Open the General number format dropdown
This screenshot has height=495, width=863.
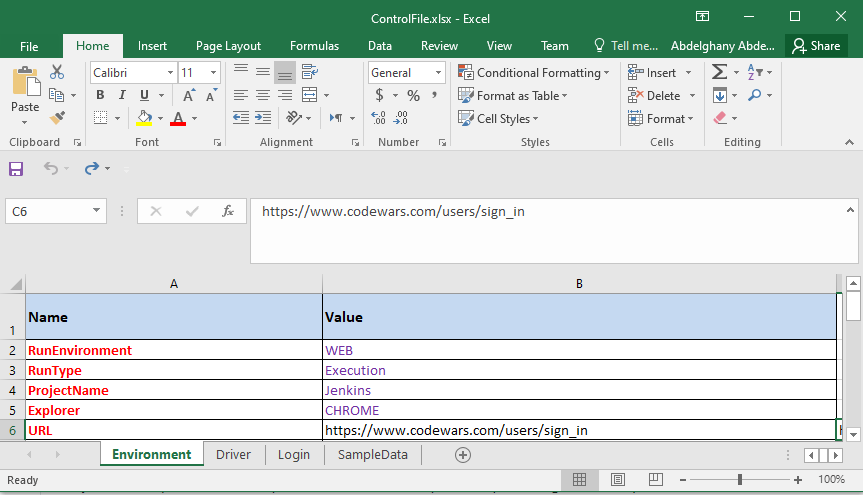(x=438, y=73)
